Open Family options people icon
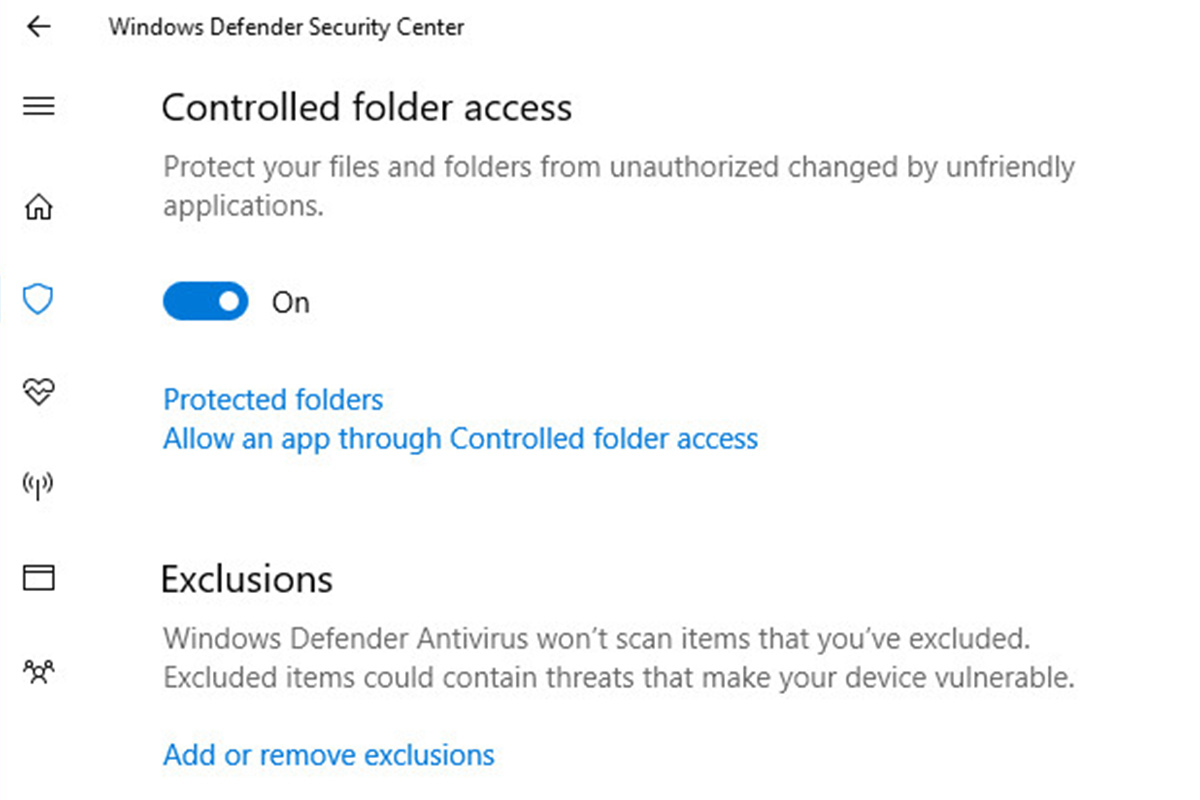 [38, 670]
